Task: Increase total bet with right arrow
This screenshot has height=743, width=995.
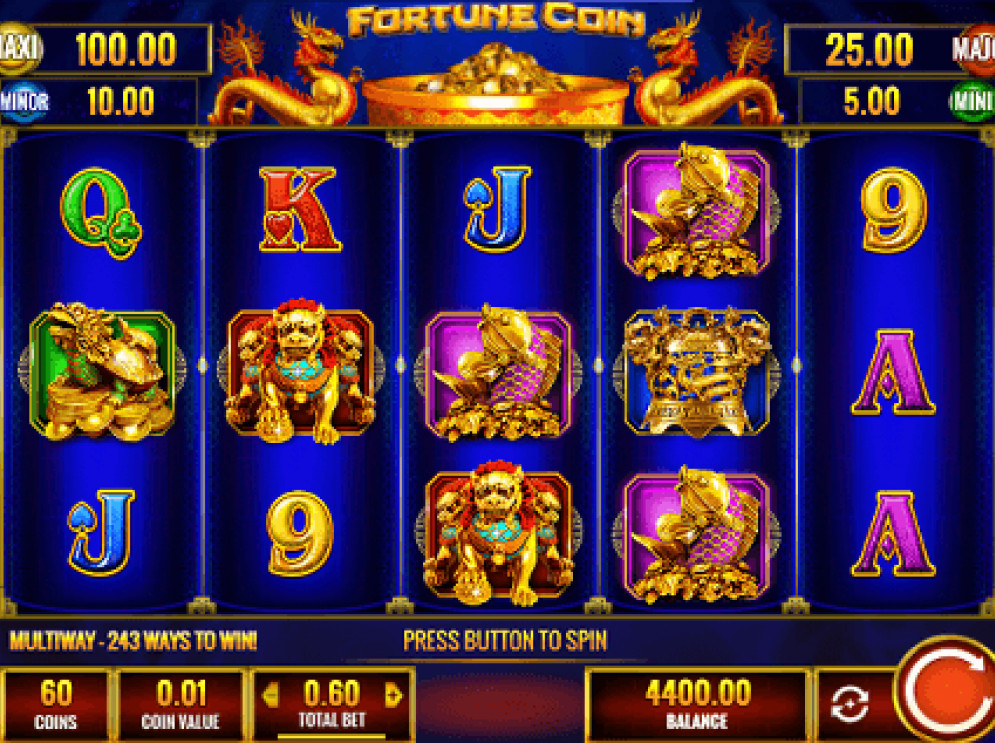Action: point(393,695)
